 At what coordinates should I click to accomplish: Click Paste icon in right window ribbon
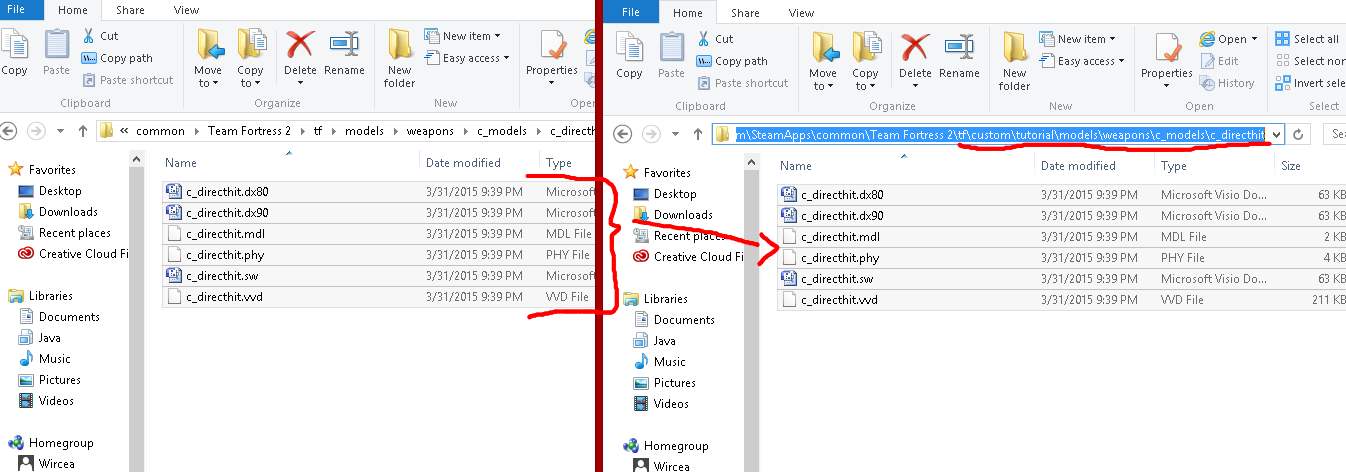[x=671, y=55]
